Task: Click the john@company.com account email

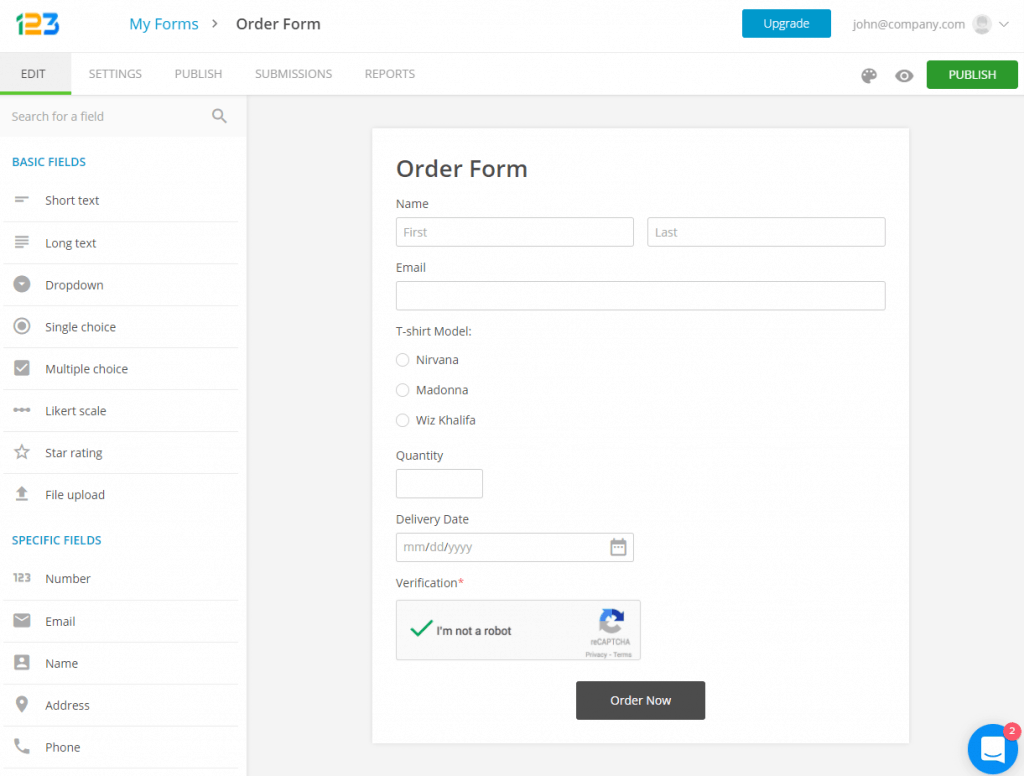Action: click(908, 24)
